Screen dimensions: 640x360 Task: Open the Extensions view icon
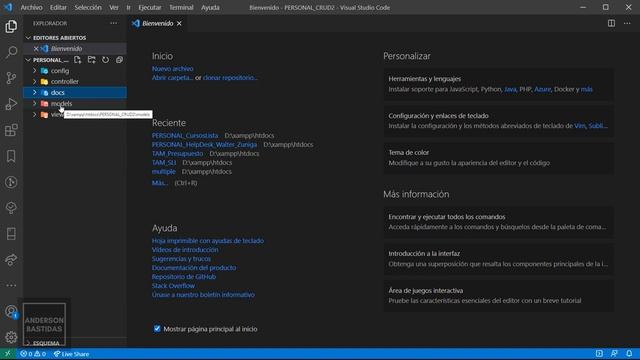pyautogui.click(x=11, y=130)
